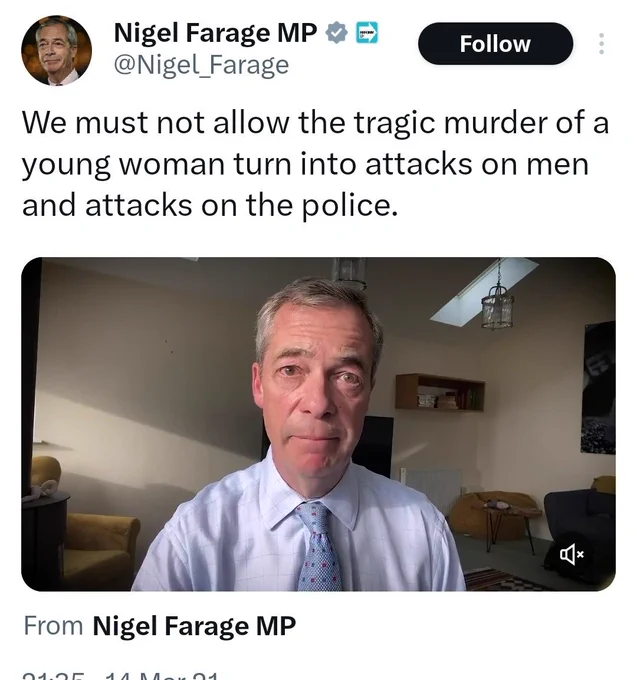Open the more options three-dot menu
637x680 pixels.
coord(601,43)
